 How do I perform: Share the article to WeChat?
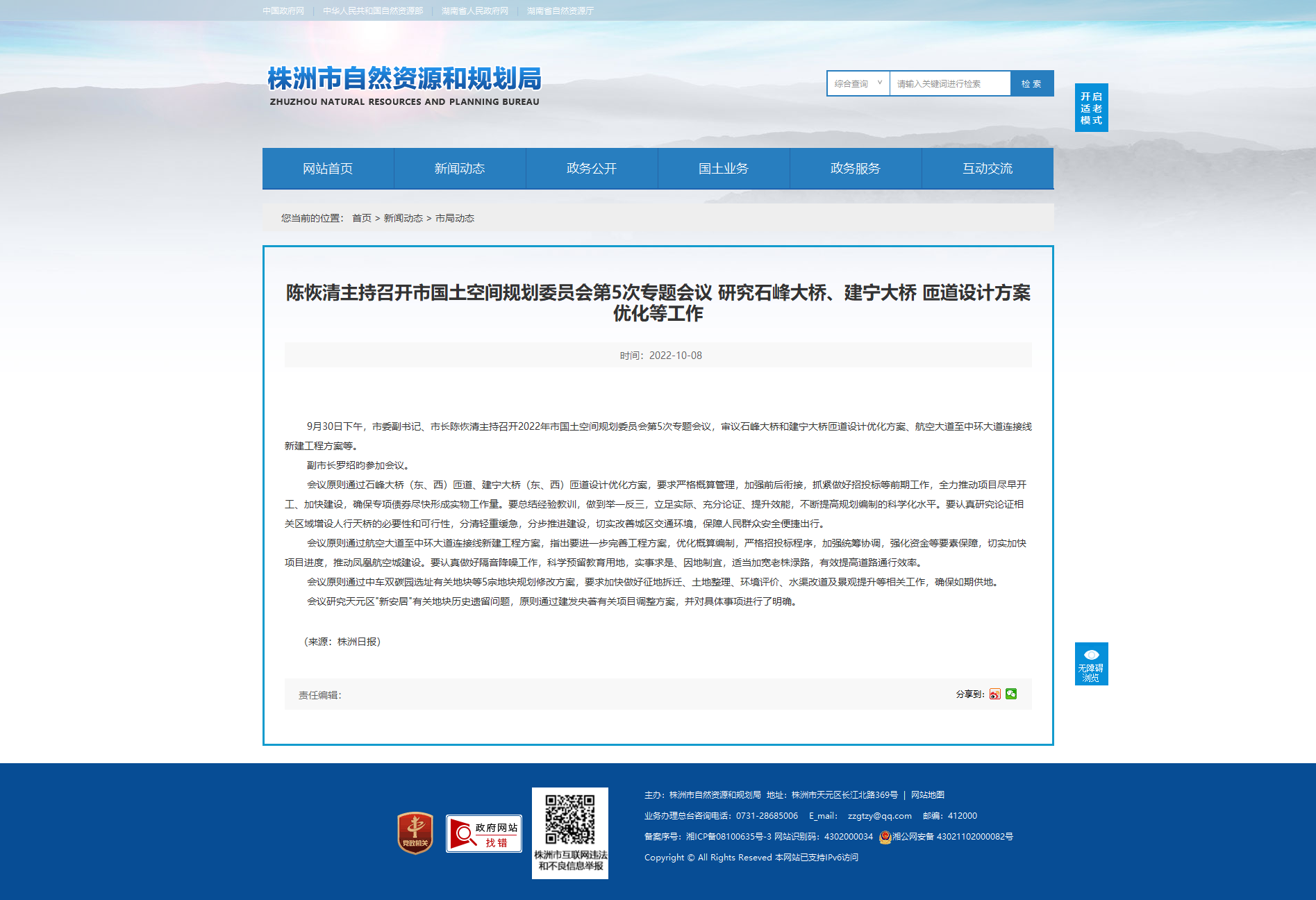click(1011, 694)
